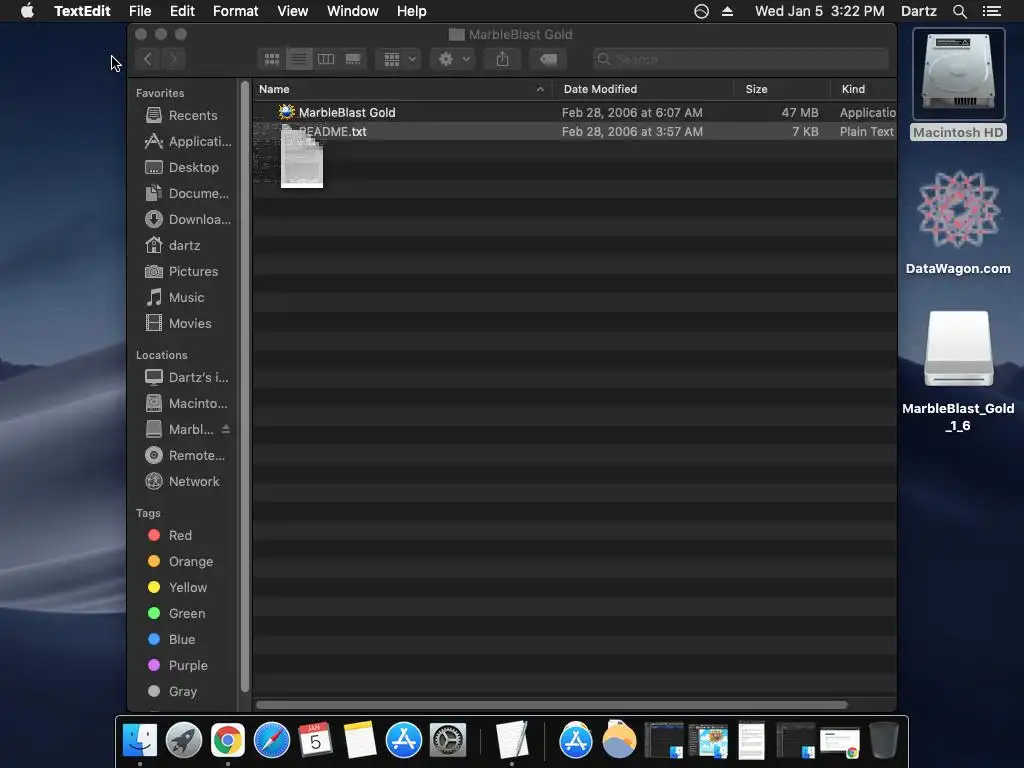Select Network in the sidebar

pos(182,482)
